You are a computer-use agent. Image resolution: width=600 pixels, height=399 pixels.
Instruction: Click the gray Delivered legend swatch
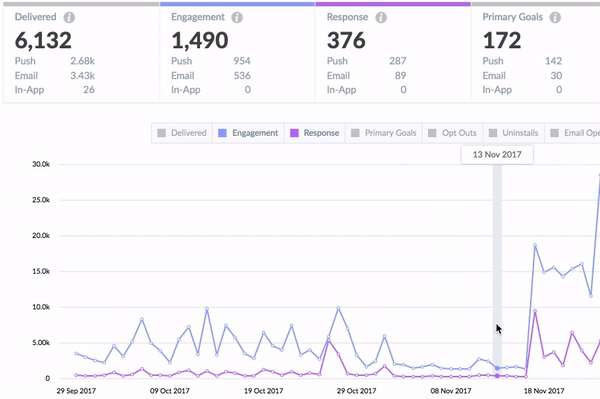click(x=161, y=133)
